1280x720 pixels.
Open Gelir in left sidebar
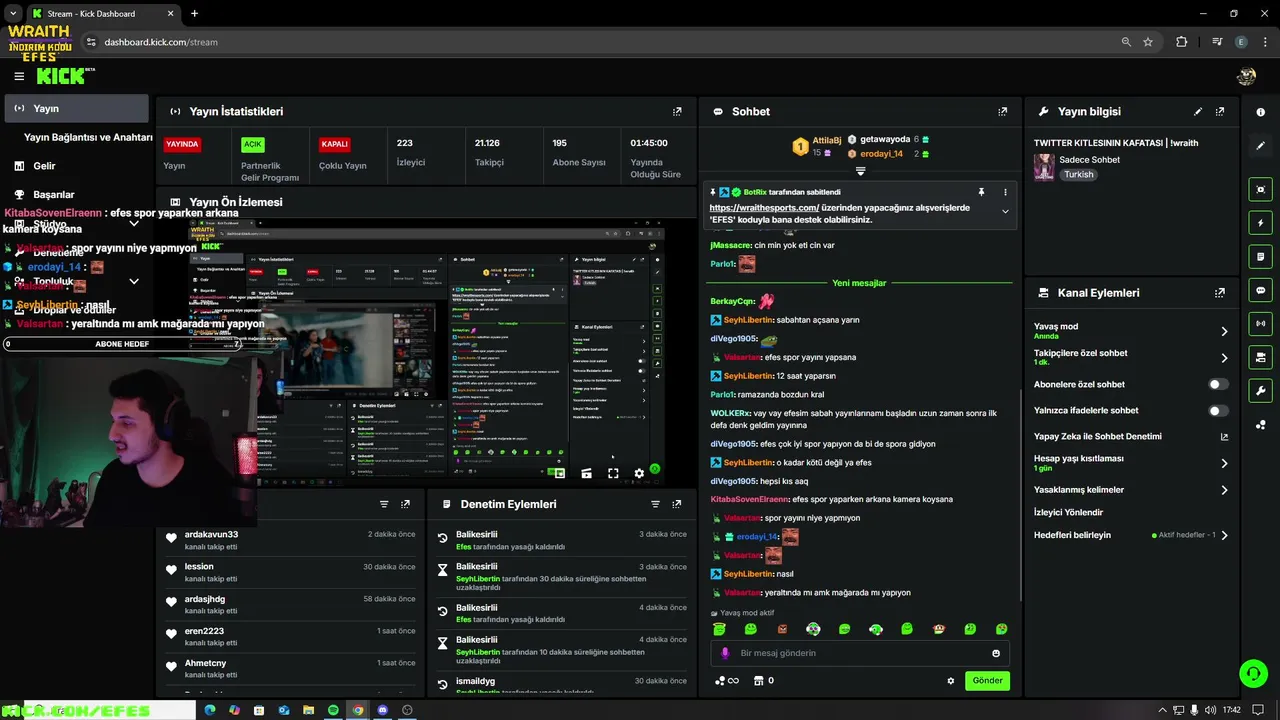click(44, 166)
